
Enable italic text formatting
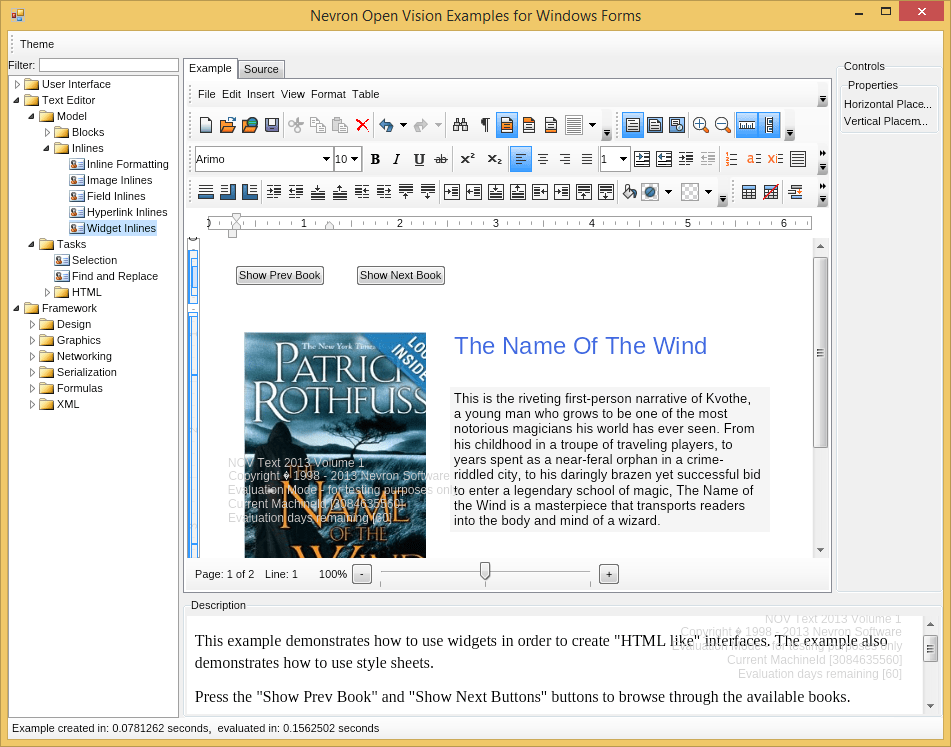[x=394, y=158]
